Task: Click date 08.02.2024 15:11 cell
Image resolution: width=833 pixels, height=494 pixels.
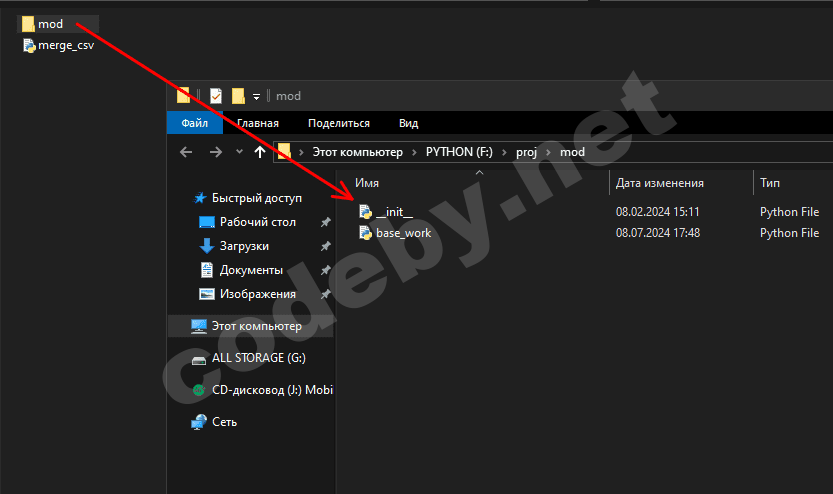Action: pyautogui.click(x=658, y=212)
